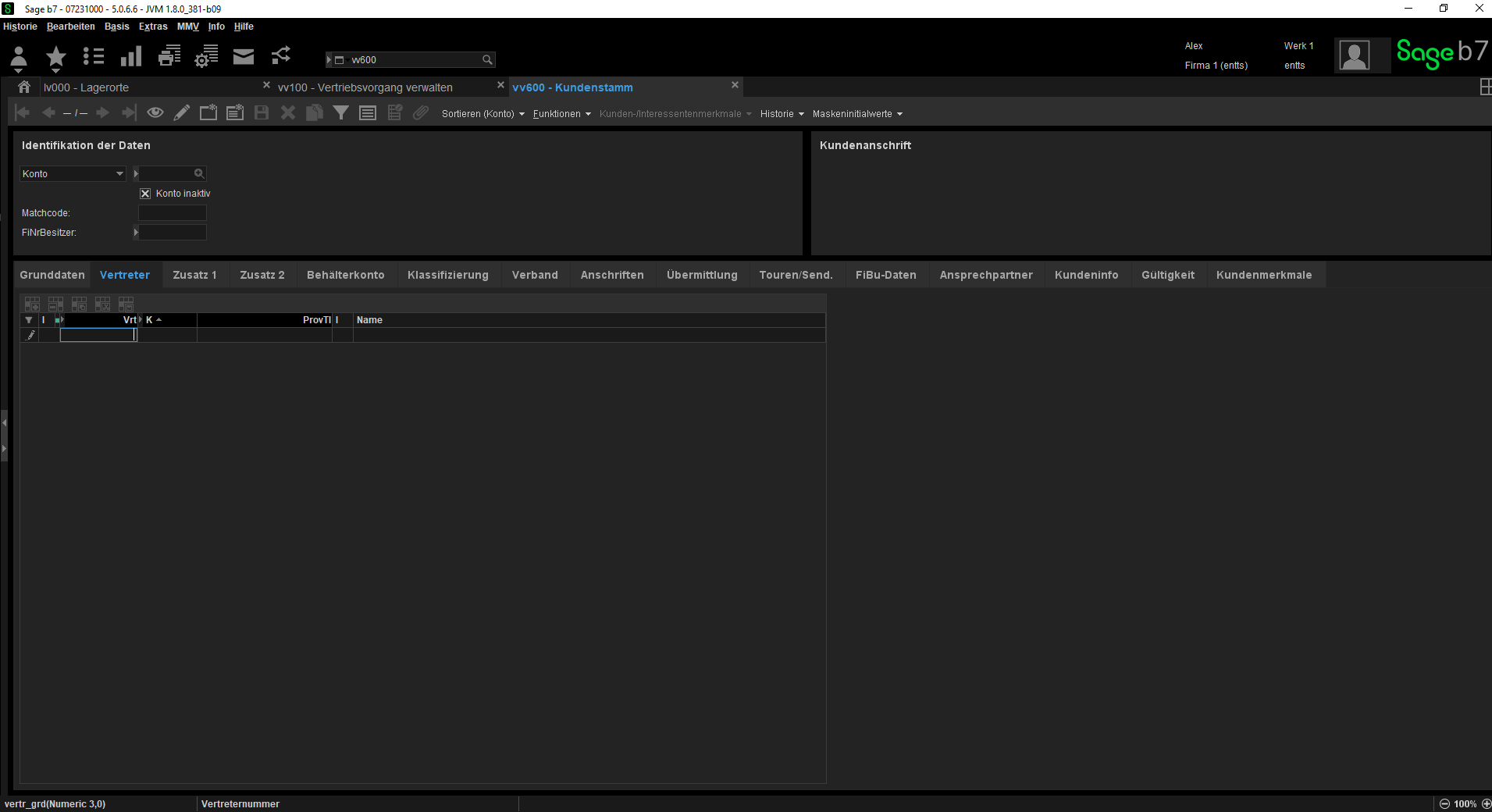Jump to the last record arrow
Image resolution: width=1492 pixels, height=812 pixels.
129,112
